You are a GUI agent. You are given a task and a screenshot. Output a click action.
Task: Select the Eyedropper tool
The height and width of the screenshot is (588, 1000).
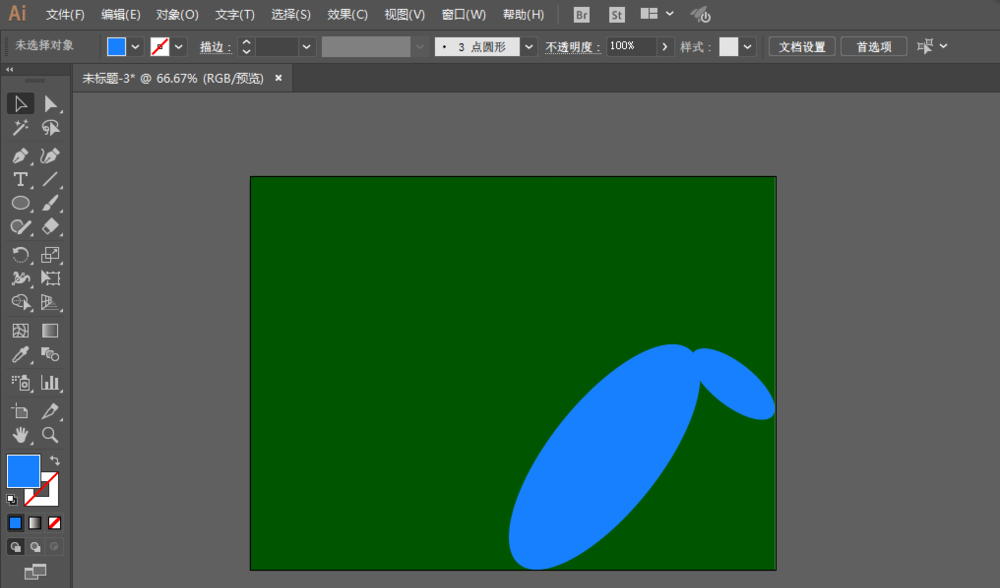tap(20, 355)
